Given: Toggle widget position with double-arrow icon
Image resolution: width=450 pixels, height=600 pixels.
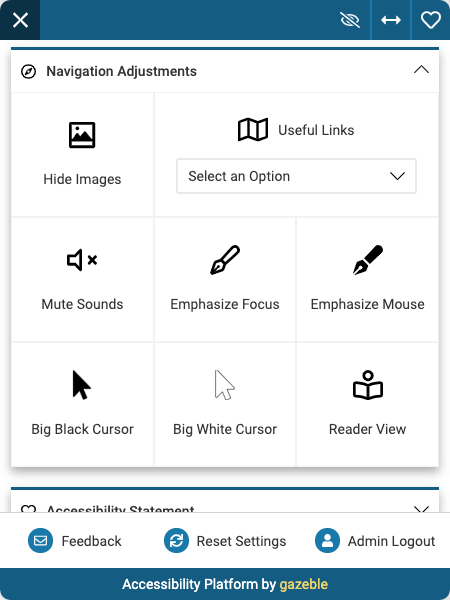Looking at the screenshot, I should (x=391, y=20).
